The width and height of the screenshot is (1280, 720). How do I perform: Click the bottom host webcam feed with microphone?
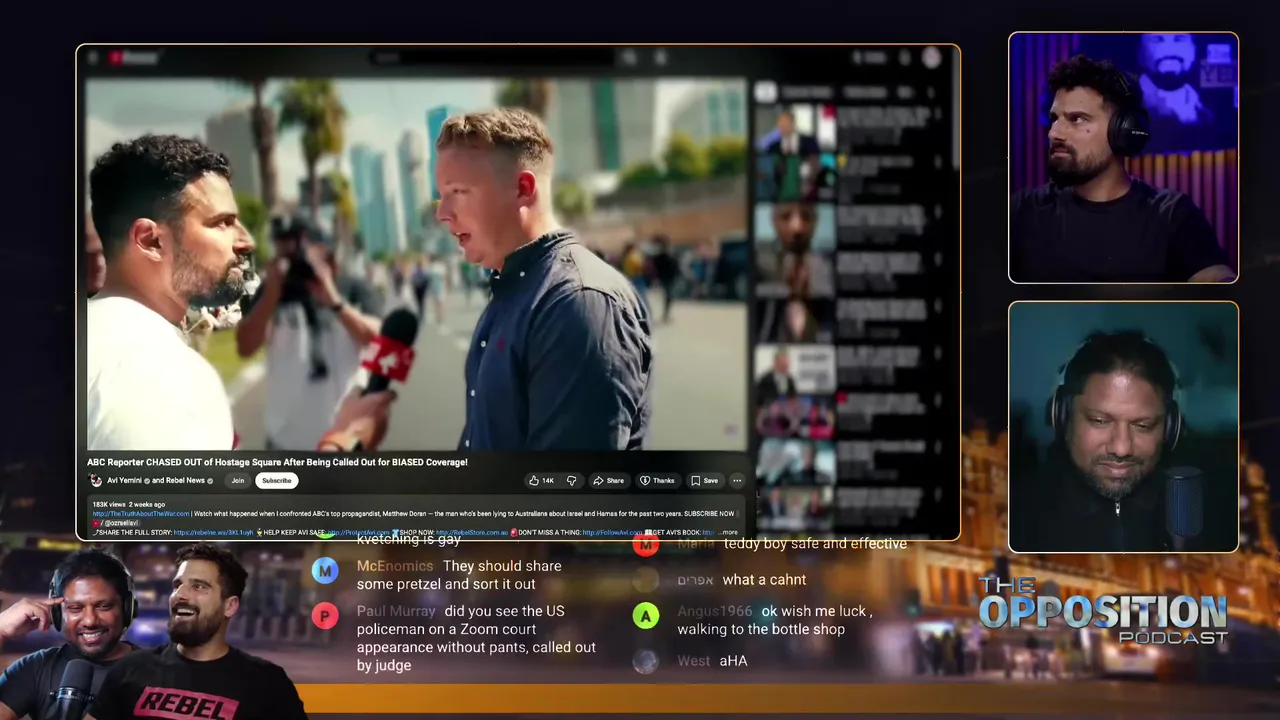pos(1123,427)
